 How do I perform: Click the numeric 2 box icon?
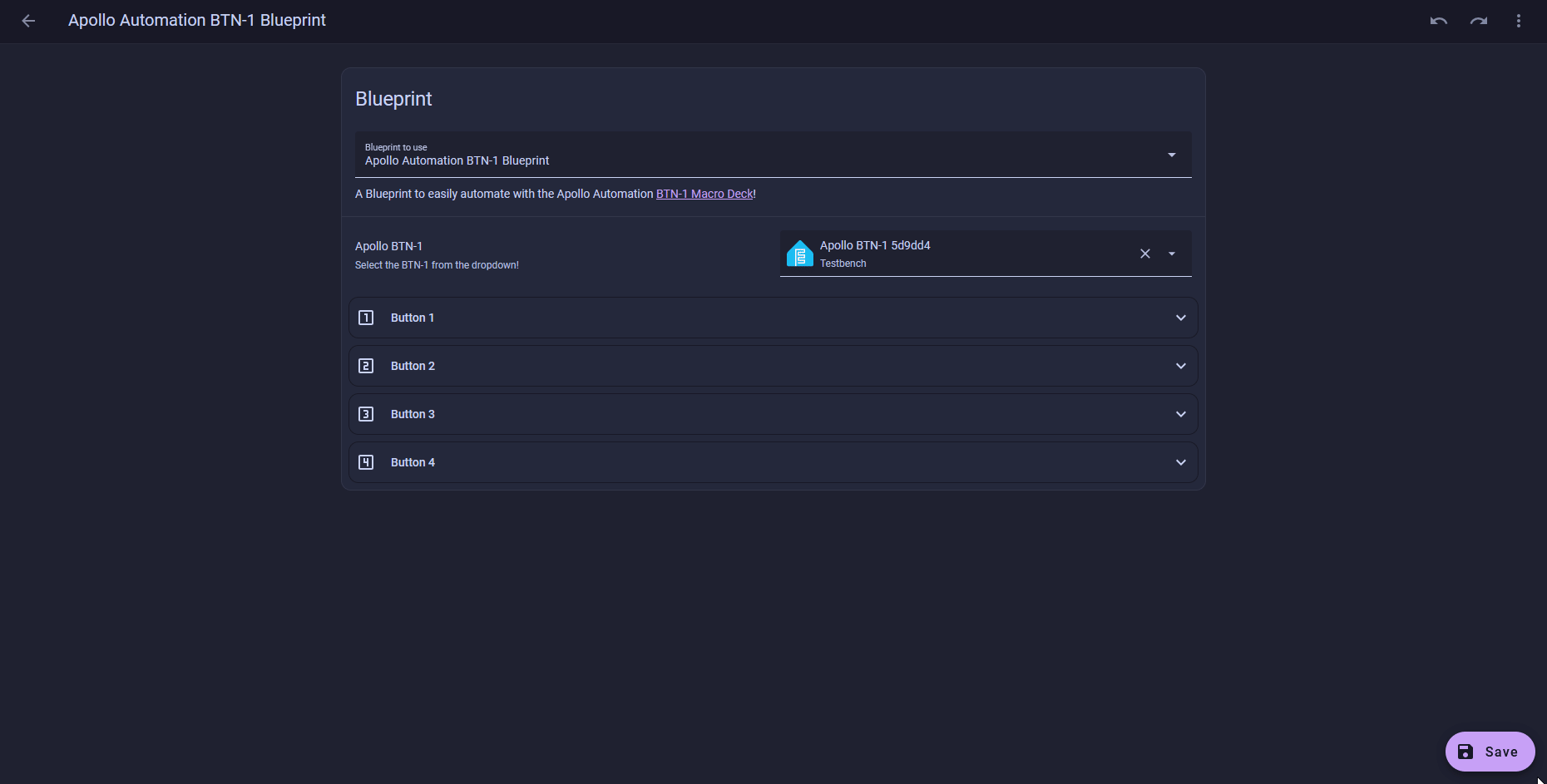click(366, 366)
